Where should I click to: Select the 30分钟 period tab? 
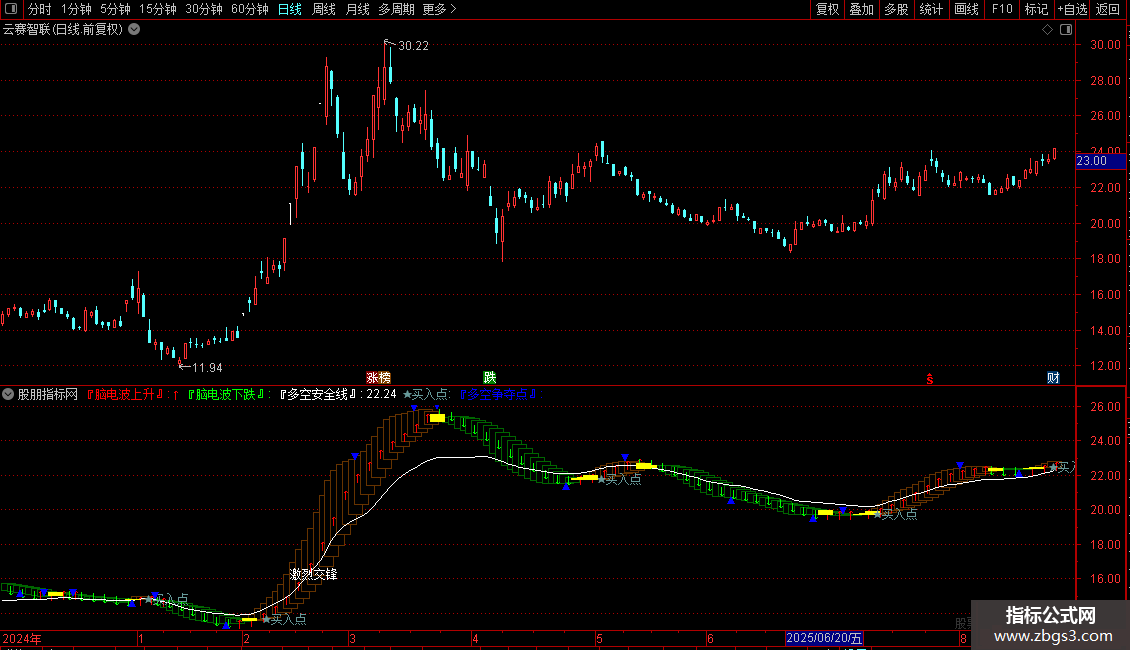pos(204,9)
